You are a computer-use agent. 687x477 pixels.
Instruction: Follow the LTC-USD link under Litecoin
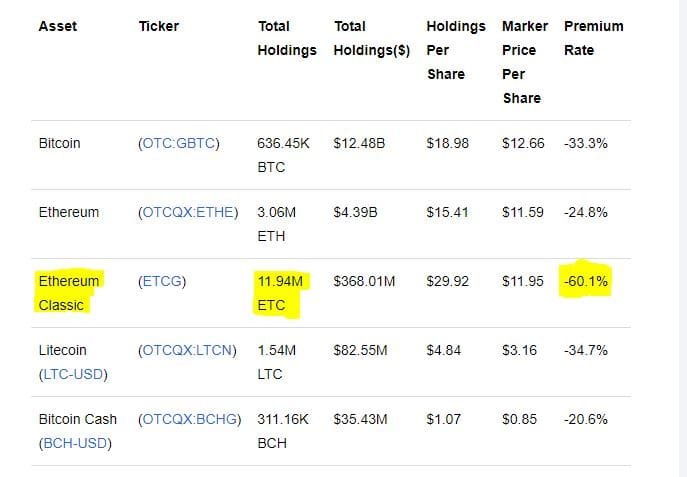pos(72,374)
